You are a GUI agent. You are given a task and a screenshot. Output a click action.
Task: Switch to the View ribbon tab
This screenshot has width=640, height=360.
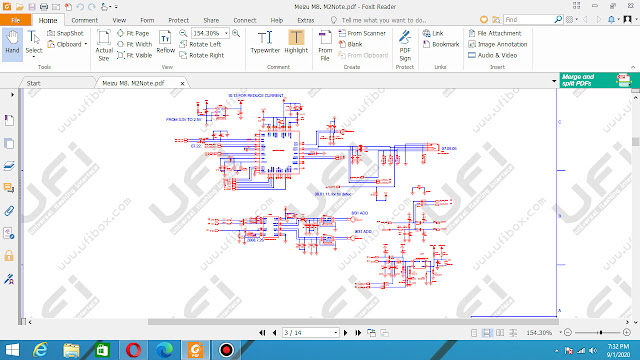click(x=119, y=20)
